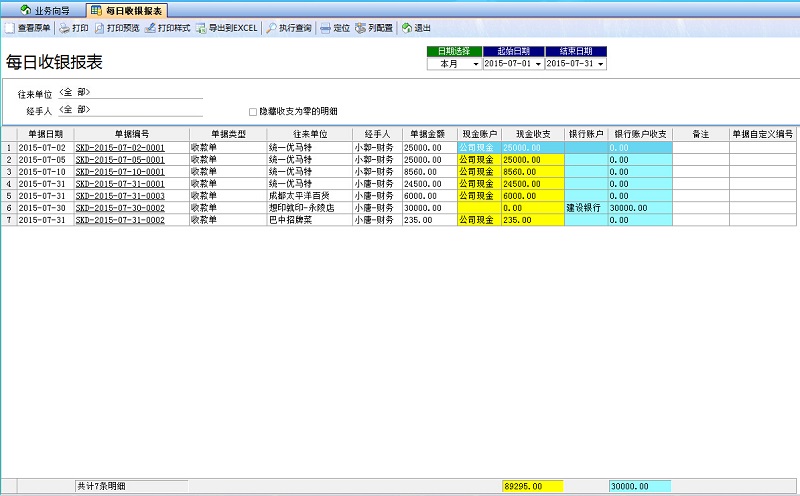Select the 每日收银报表 tab
800x496 pixels.
pos(128,10)
